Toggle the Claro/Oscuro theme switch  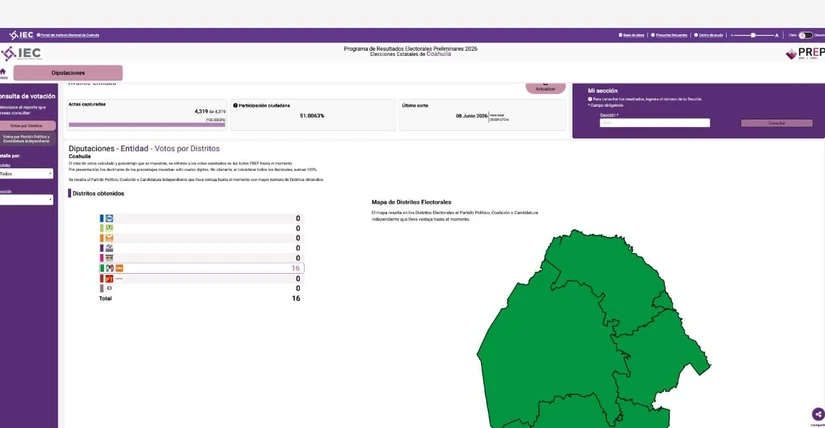point(805,35)
